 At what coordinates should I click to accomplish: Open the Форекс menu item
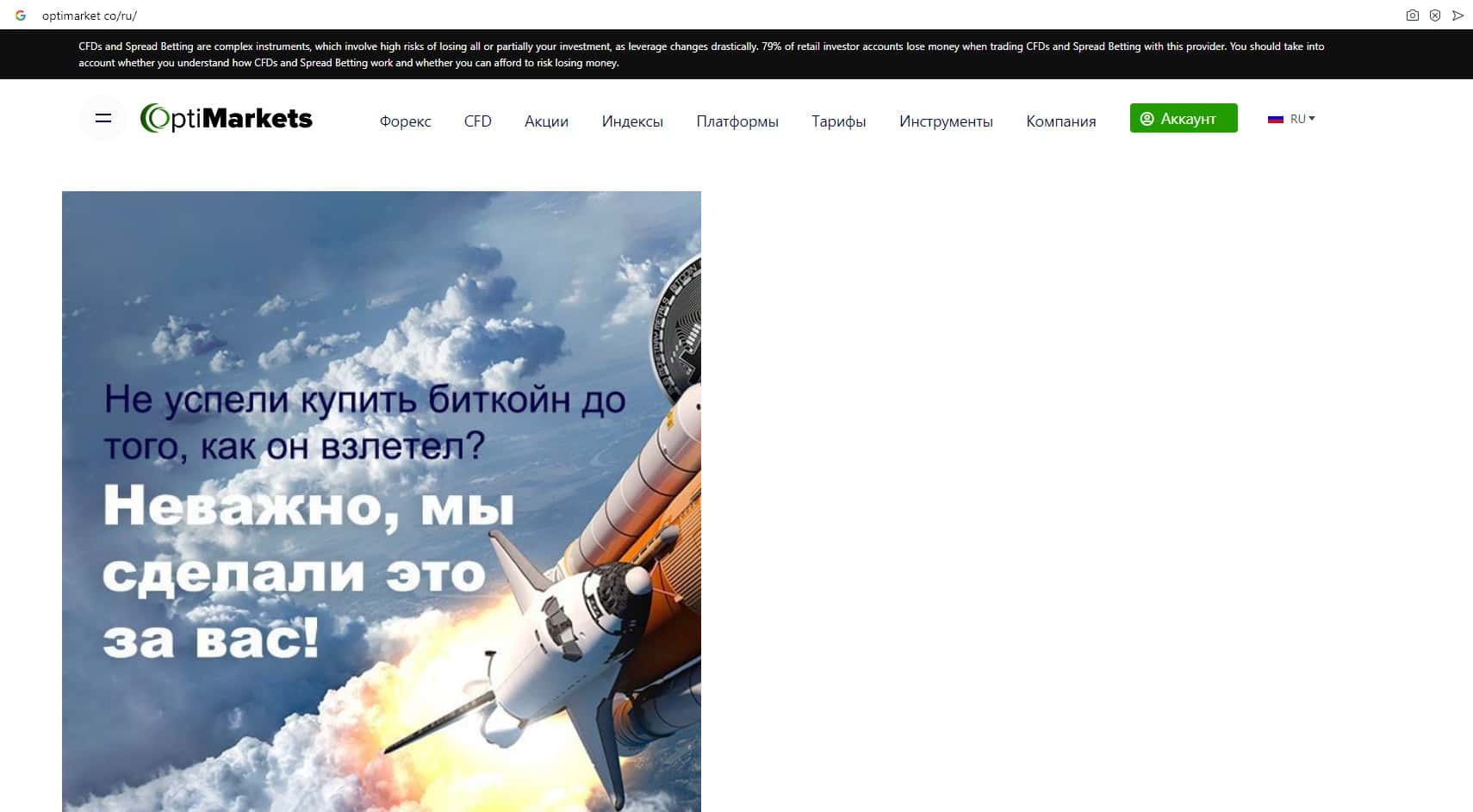pyautogui.click(x=405, y=121)
